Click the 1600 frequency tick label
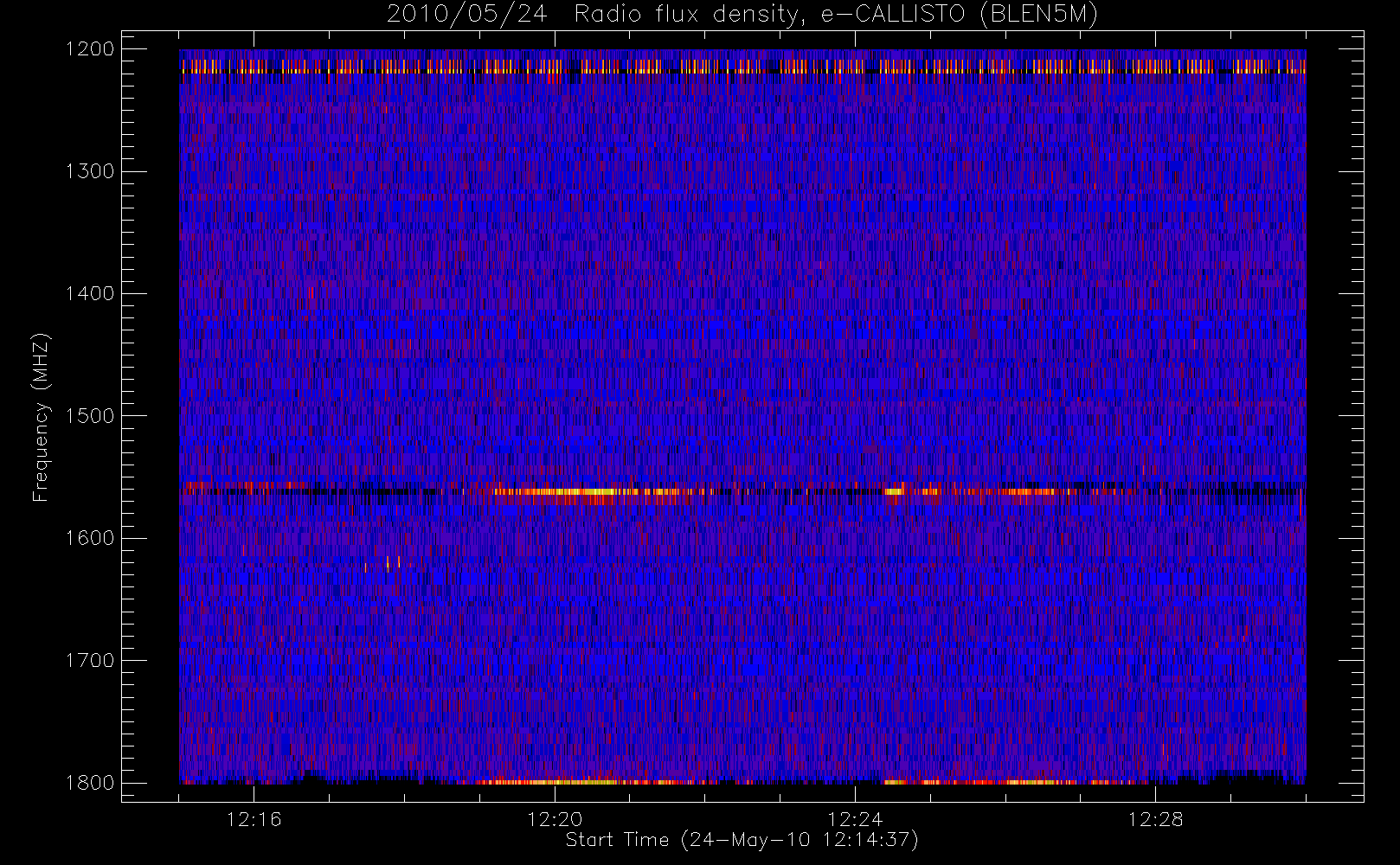1400x865 pixels. point(90,538)
